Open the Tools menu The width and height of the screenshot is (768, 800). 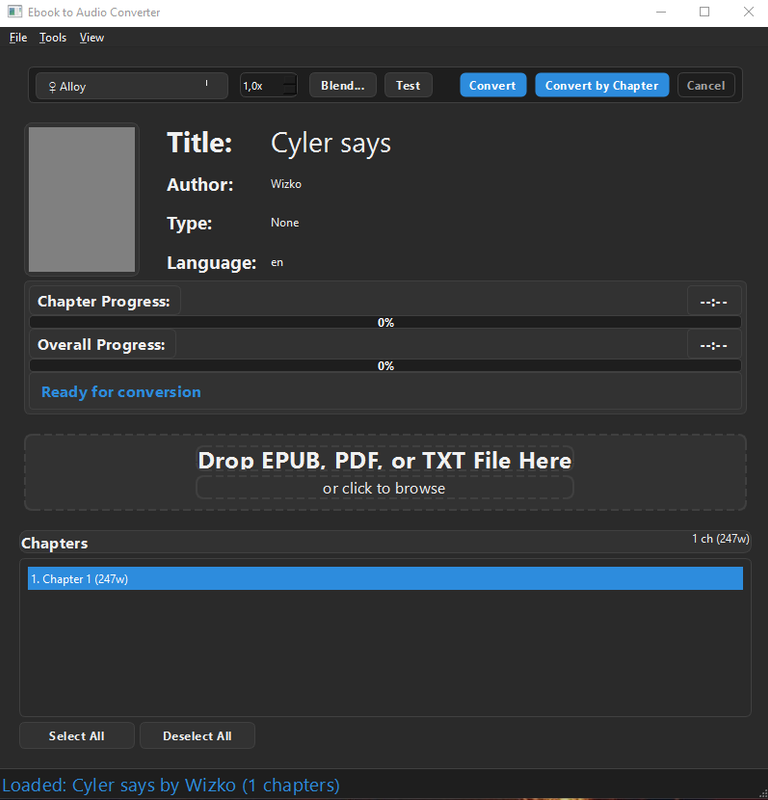[53, 38]
